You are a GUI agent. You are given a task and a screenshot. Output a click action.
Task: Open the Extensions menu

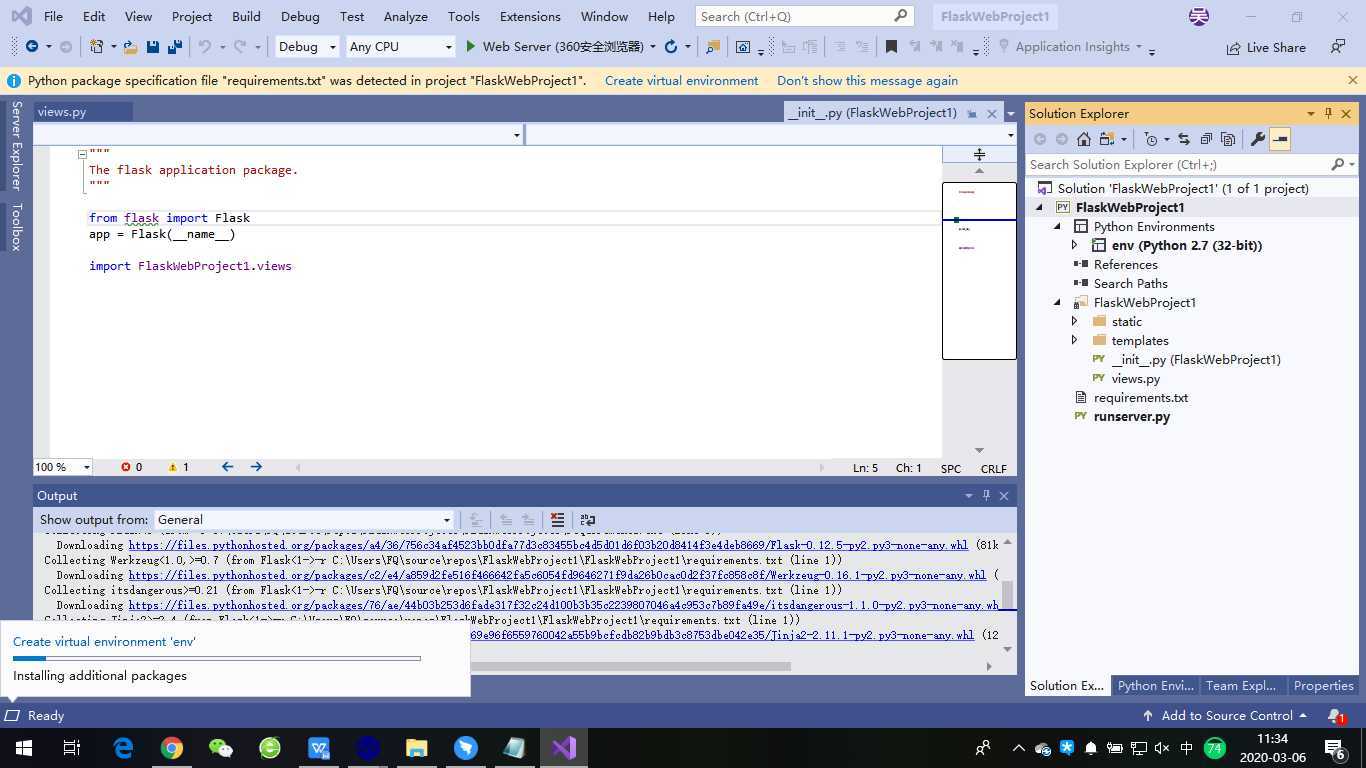click(x=530, y=17)
